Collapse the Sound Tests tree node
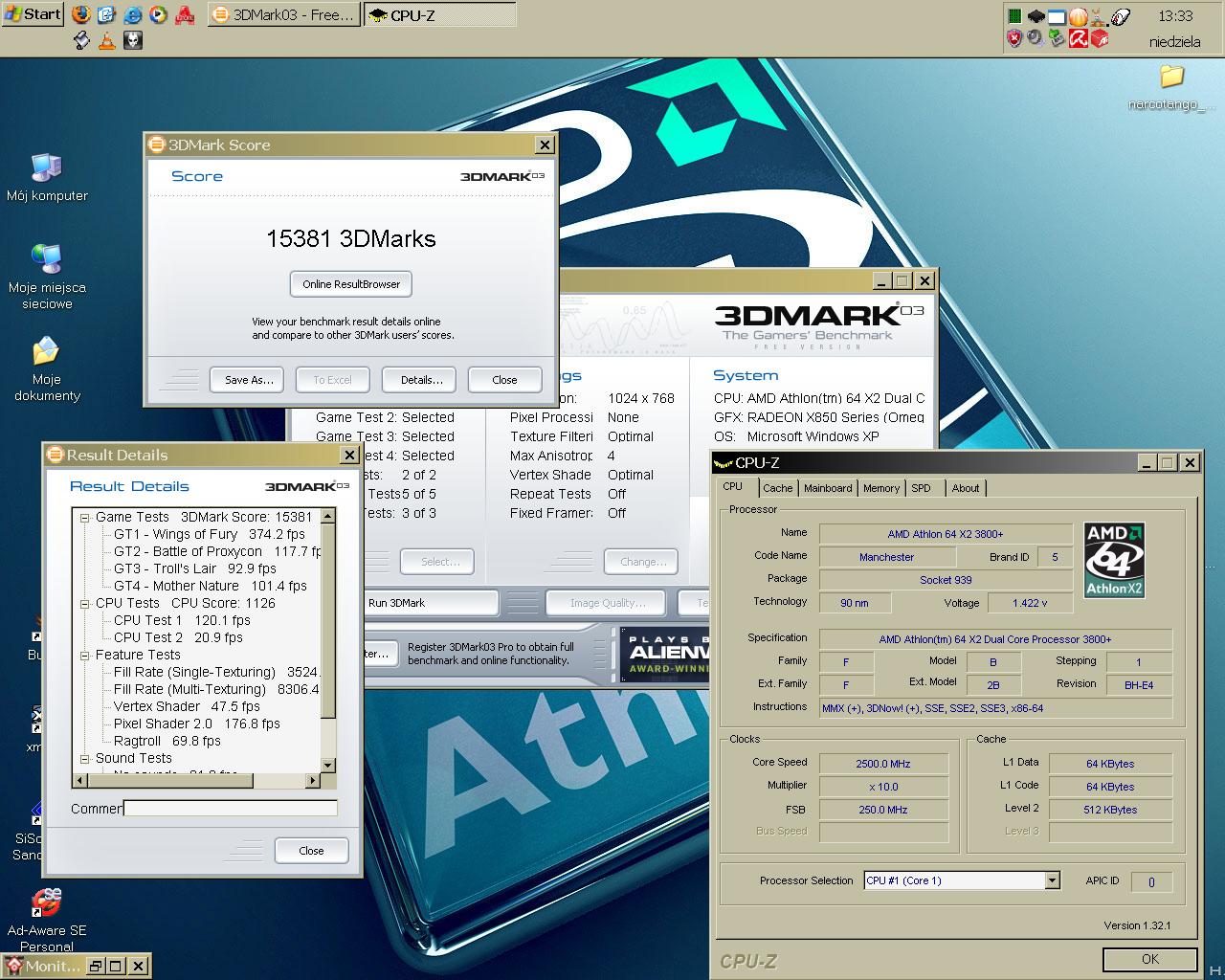This screenshot has height=980, width=1225. [x=84, y=758]
